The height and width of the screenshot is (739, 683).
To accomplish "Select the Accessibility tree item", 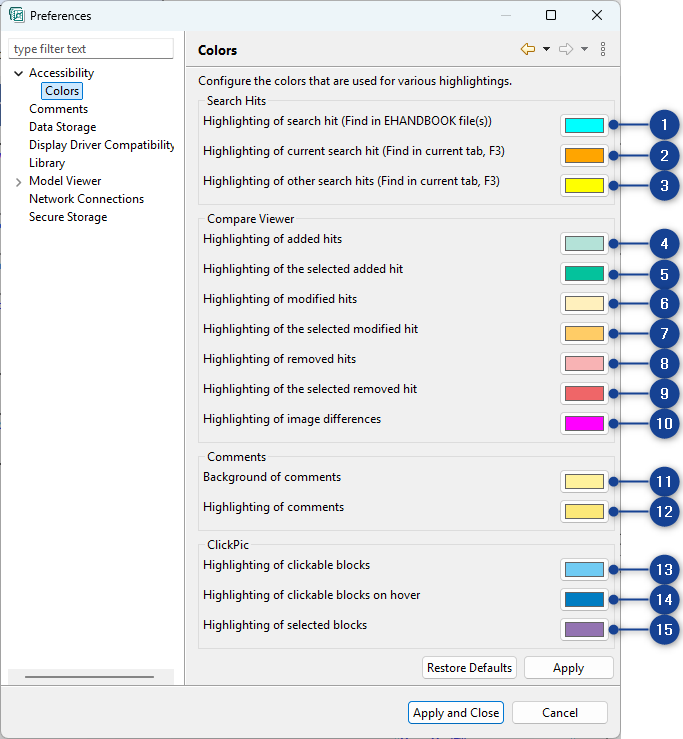I will tap(61, 73).
